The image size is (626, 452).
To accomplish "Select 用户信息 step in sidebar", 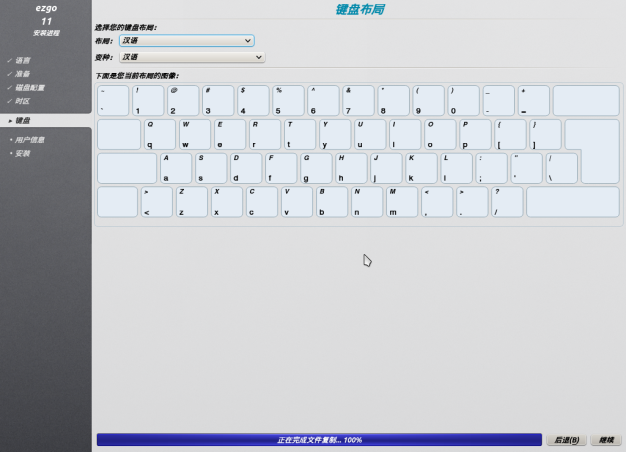I will coord(29,140).
